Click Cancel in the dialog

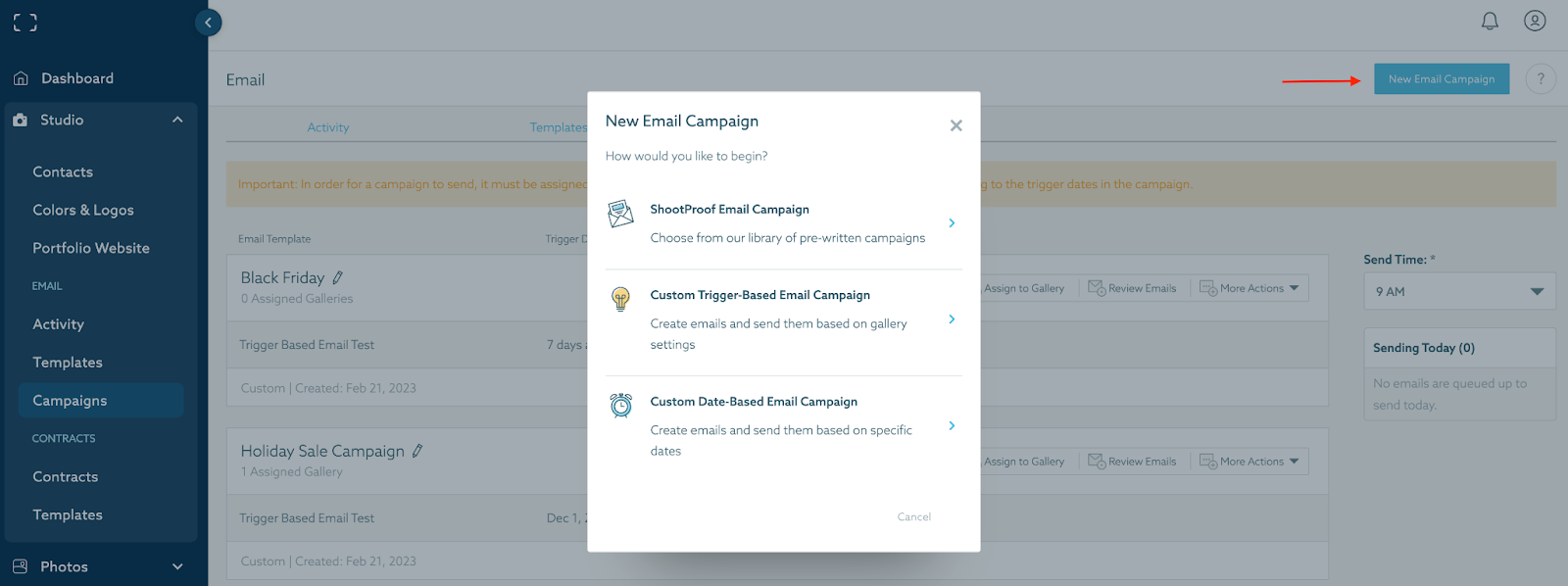tap(913, 516)
